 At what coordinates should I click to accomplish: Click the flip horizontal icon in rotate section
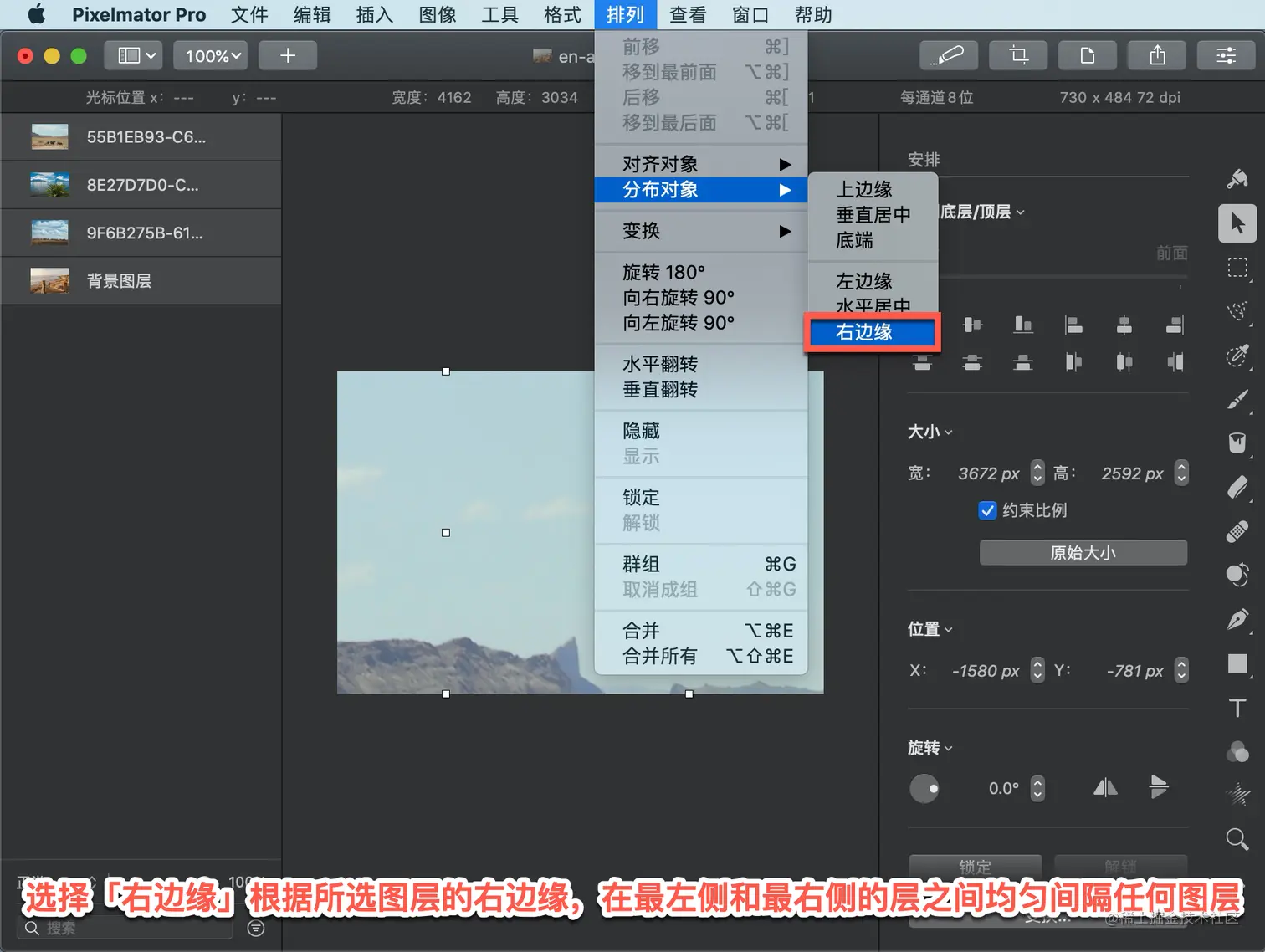(1105, 787)
